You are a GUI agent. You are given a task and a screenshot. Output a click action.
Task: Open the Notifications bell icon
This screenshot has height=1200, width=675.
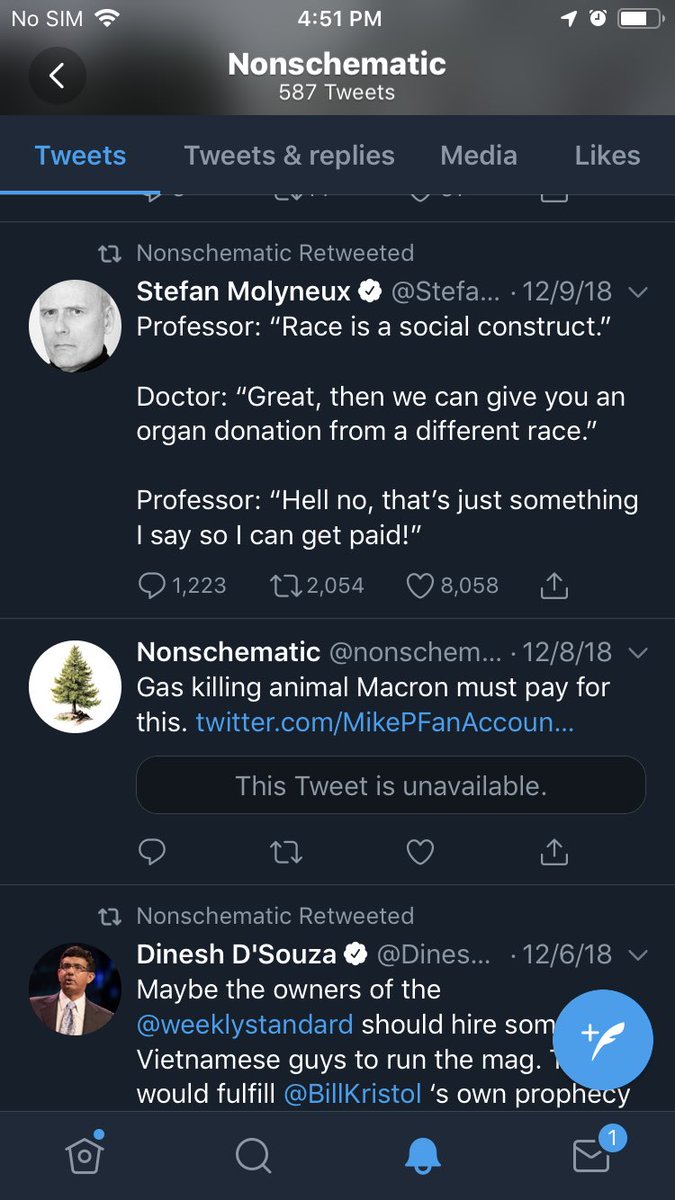pos(422,1156)
